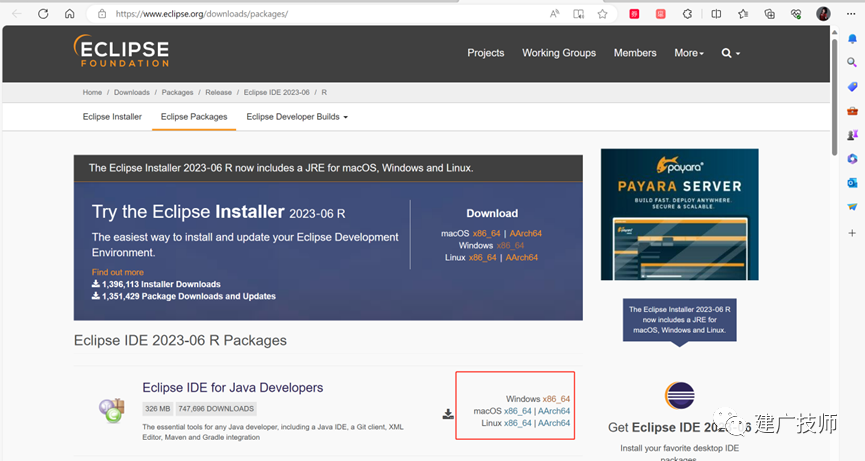Open Browser essentials heart icon
The width and height of the screenshot is (865, 461).
(796, 14)
